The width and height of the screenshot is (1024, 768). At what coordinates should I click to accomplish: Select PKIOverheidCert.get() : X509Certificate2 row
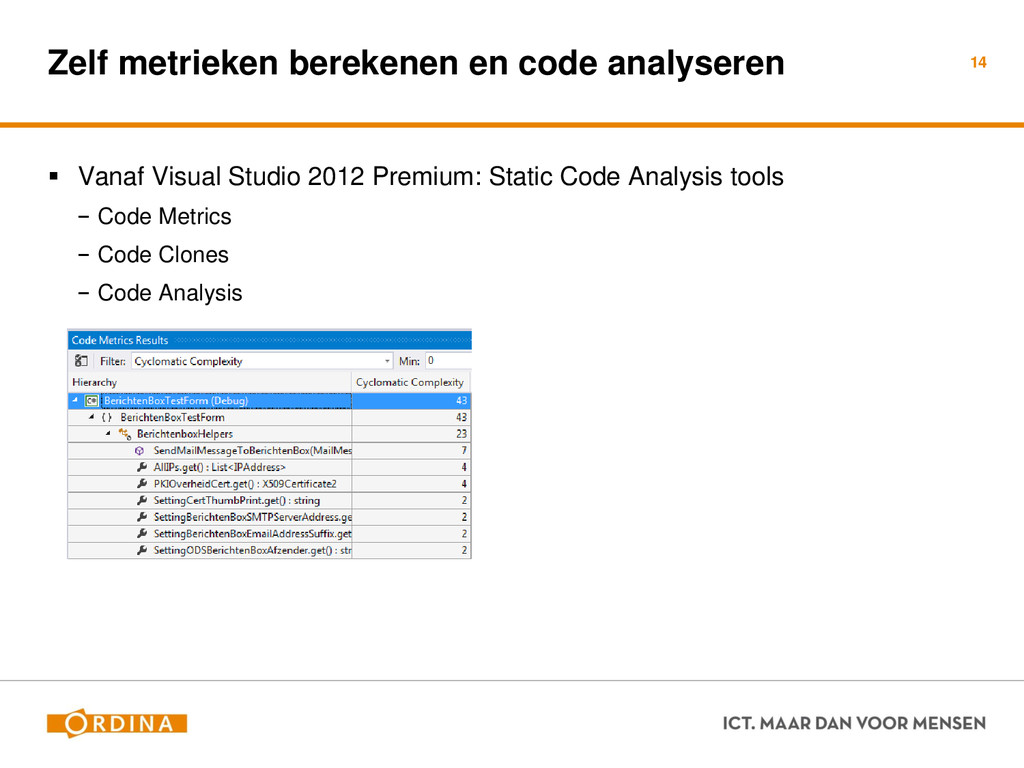click(269, 484)
